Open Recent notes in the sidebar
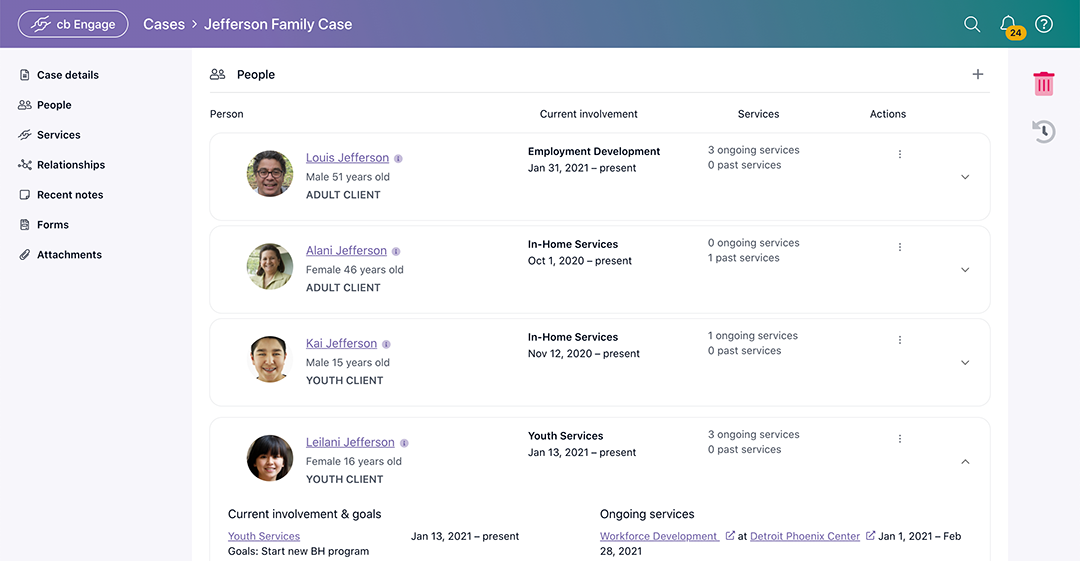The image size is (1080, 561). click(x=70, y=195)
